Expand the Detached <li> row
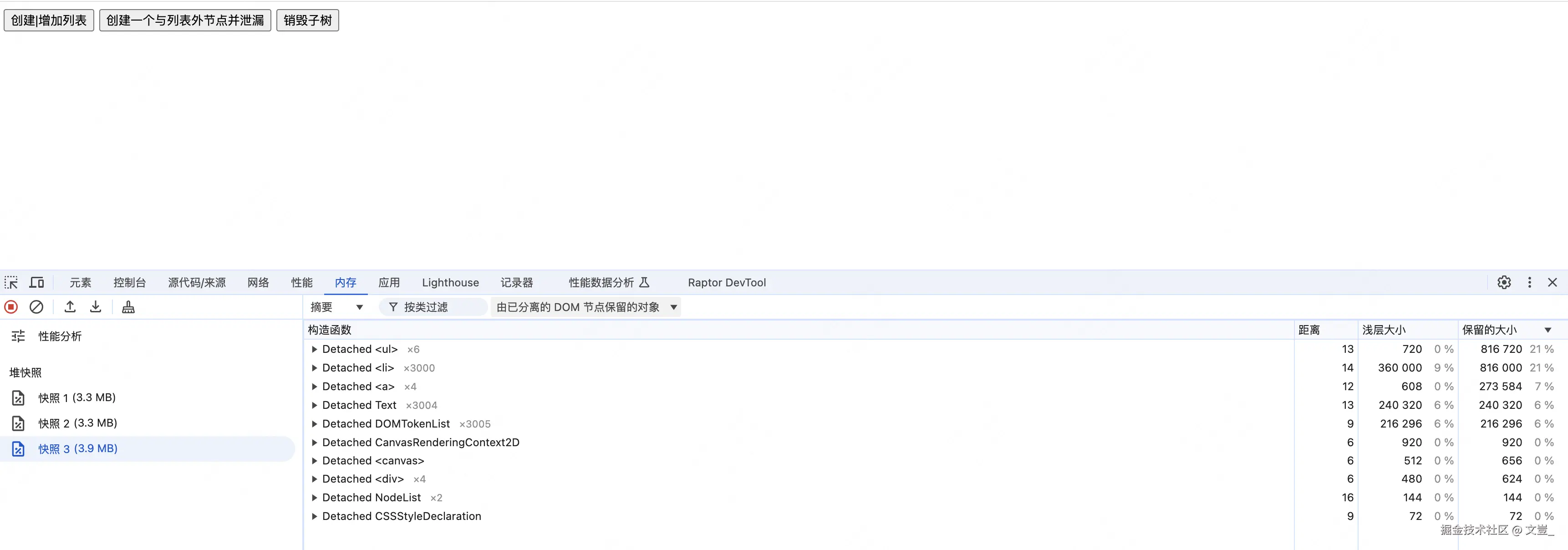 point(314,368)
